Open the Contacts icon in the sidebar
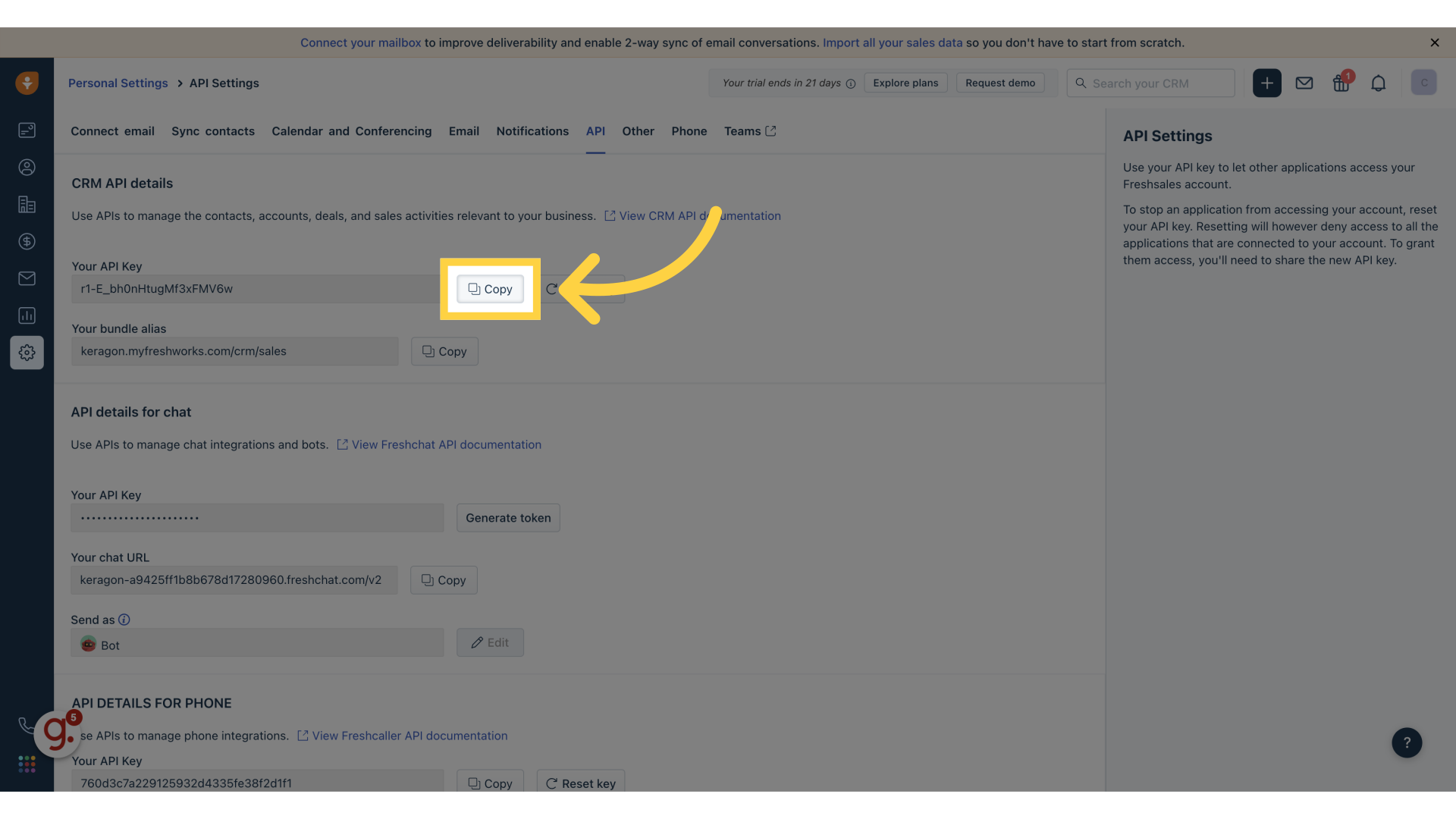Image resolution: width=1456 pixels, height=819 pixels. tap(27, 168)
